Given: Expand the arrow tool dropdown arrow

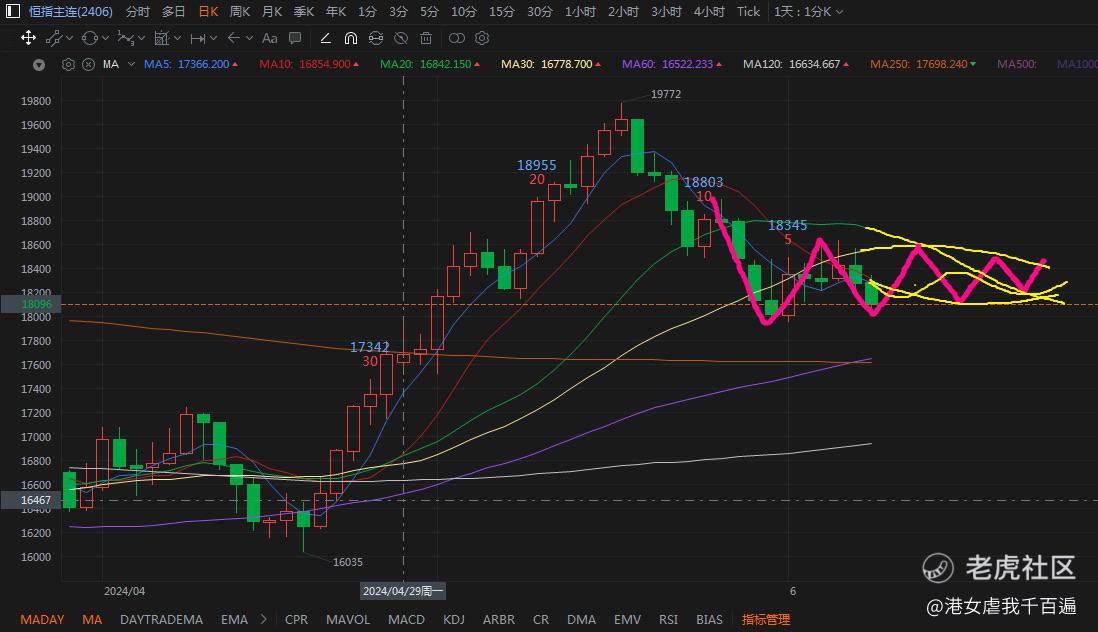Looking at the screenshot, I should (249, 38).
